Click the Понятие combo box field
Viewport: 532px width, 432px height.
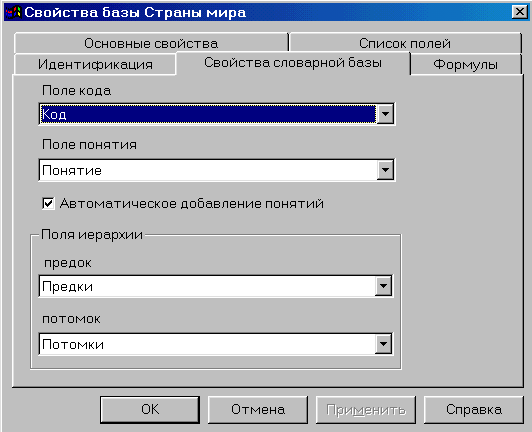point(208,170)
